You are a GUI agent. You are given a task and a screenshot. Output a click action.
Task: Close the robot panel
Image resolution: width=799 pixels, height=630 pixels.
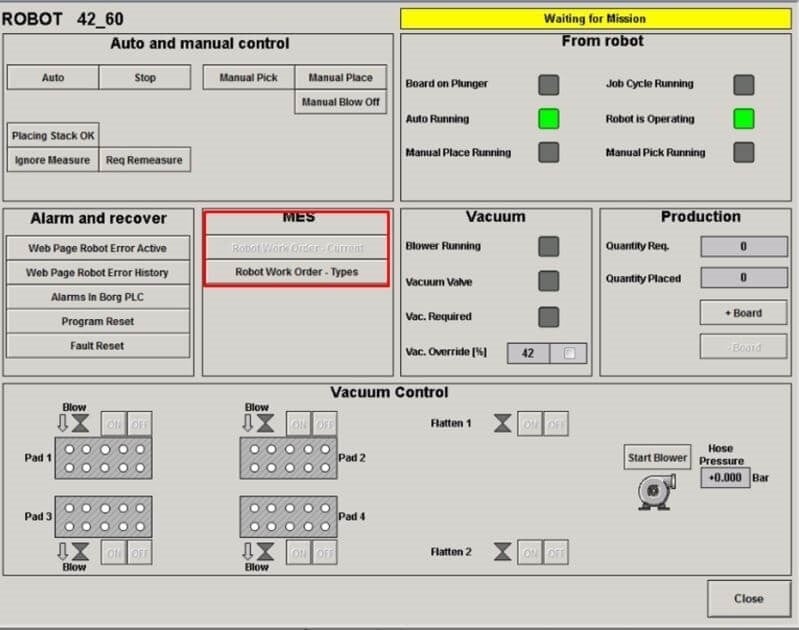[x=749, y=598]
